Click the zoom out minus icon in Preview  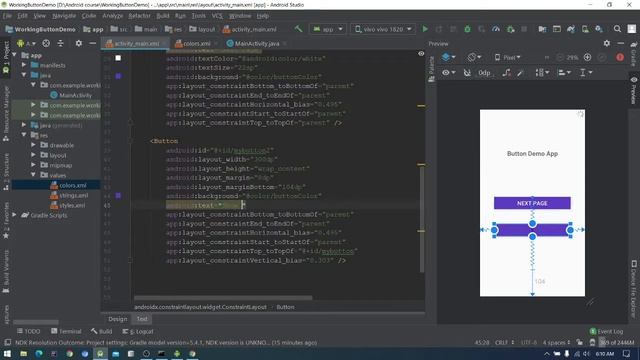560,58
